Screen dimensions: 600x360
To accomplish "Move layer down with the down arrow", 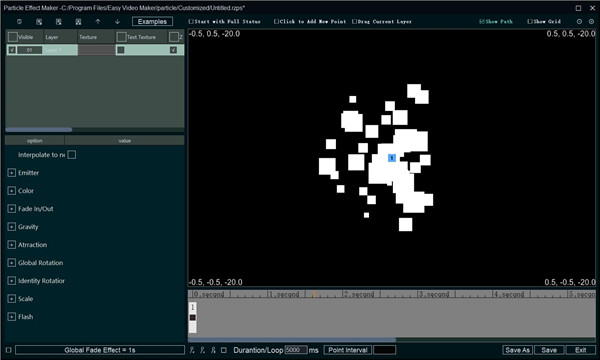I will click(x=117, y=22).
